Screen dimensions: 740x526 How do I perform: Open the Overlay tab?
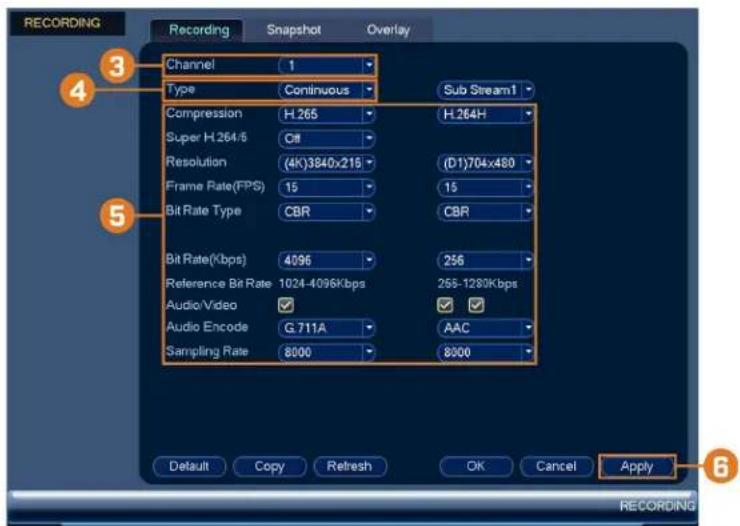(x=388, y=30)
